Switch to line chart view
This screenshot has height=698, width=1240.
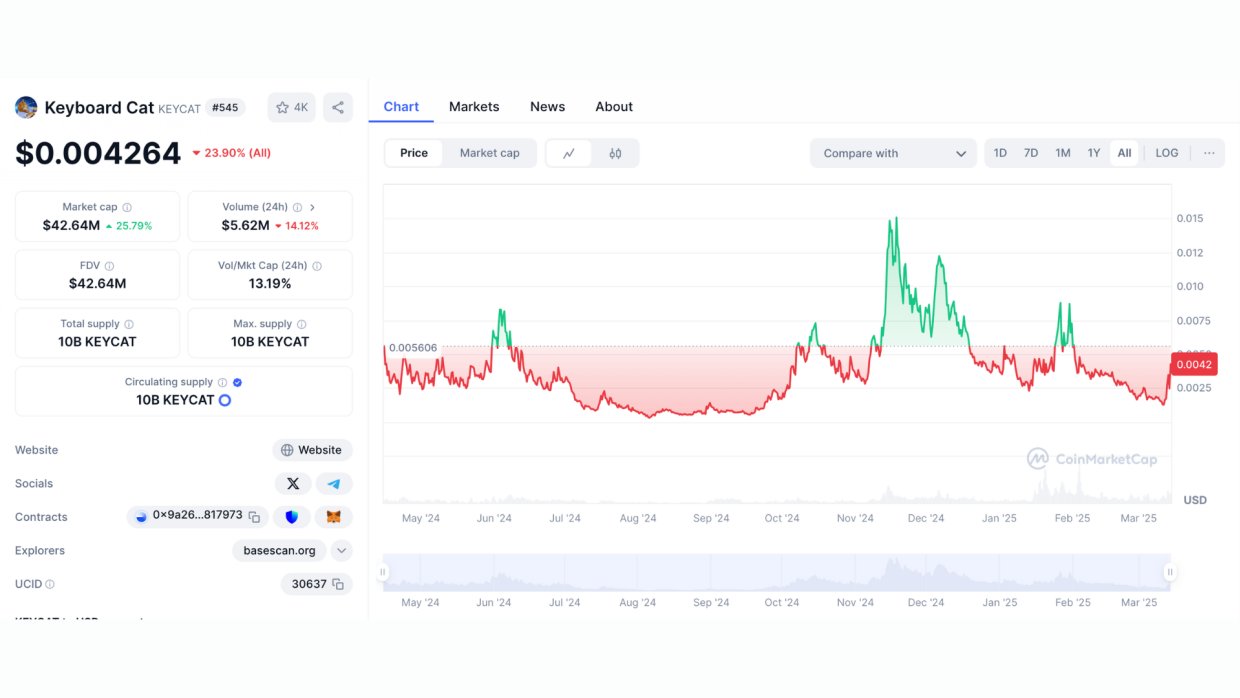coord(569,153)
